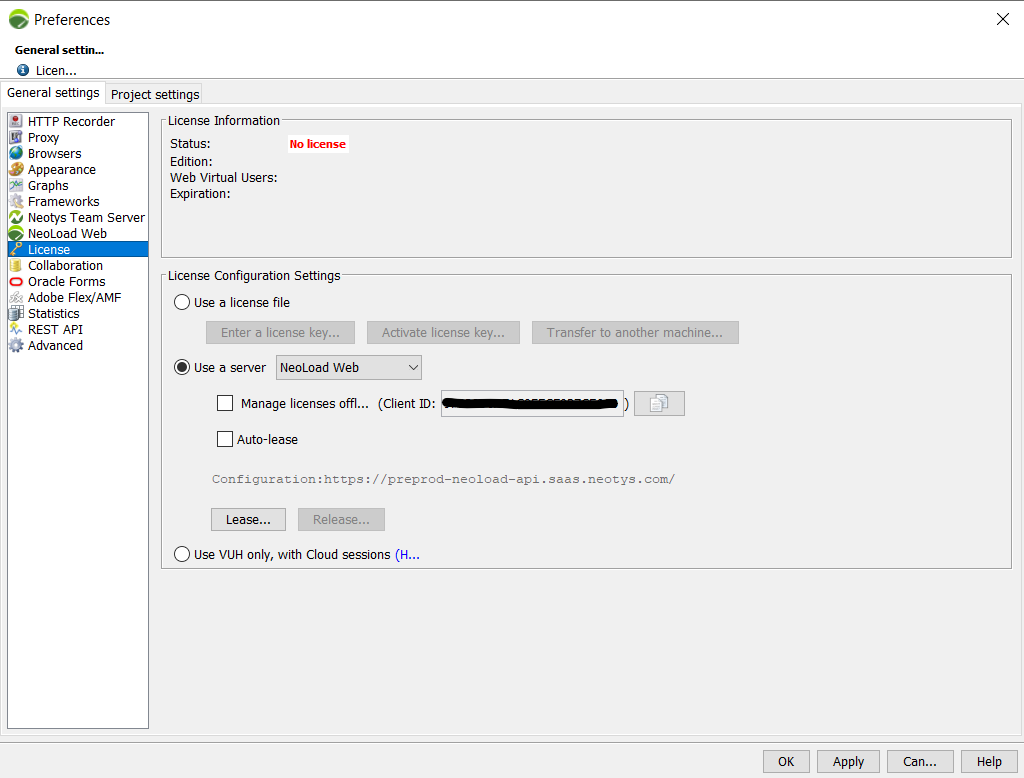Click the Enter a license key button
Screen dimensions: 1024x778
pos(280,332)
